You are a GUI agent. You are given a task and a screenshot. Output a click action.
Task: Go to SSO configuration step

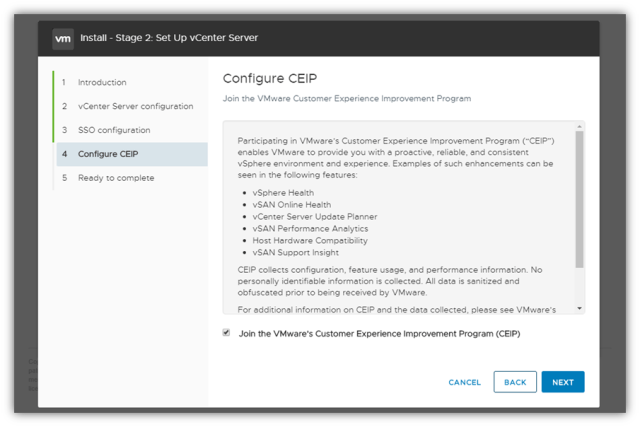[x=114, y=130]
